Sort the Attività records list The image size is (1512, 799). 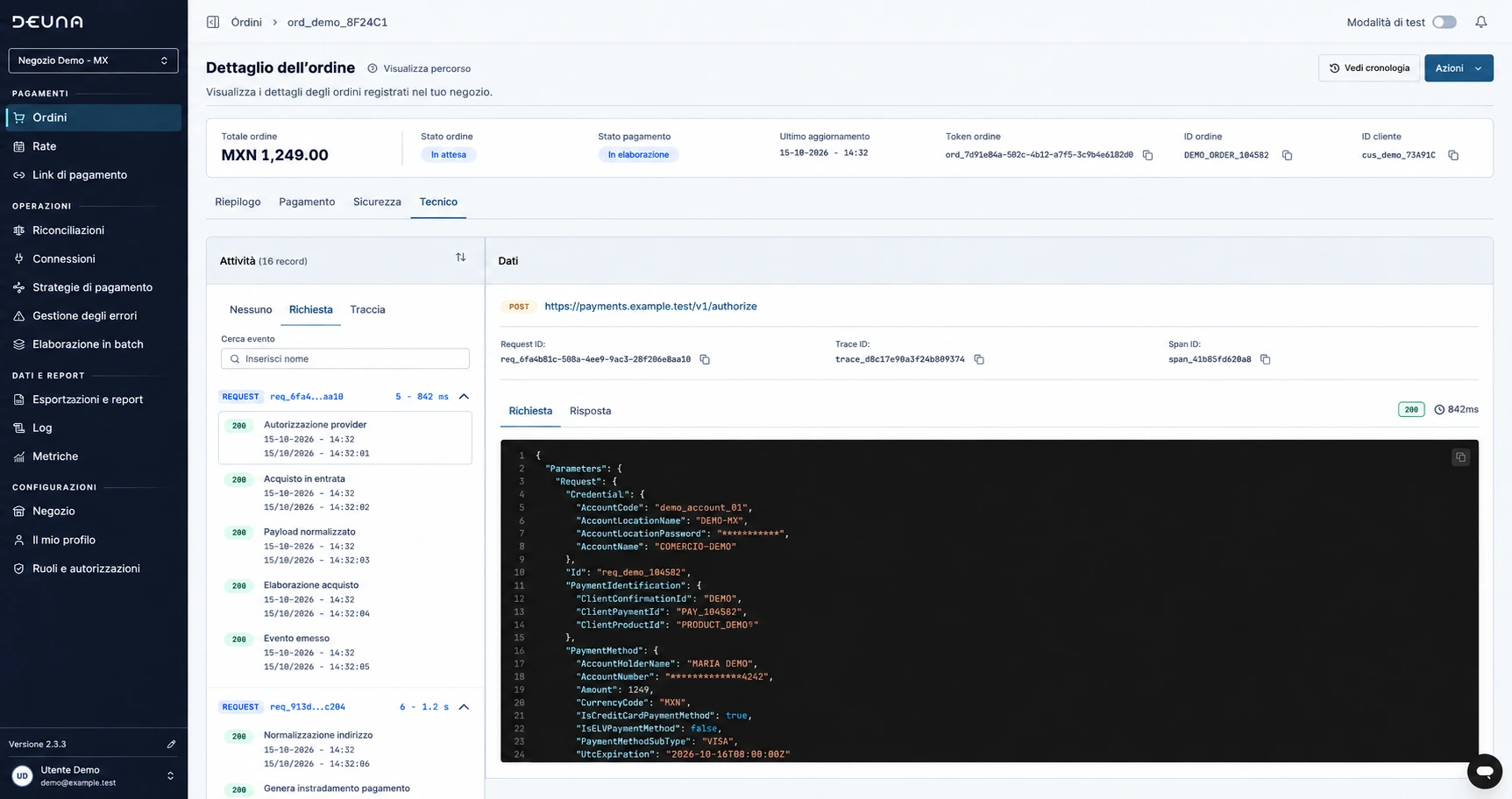point(461,258)
